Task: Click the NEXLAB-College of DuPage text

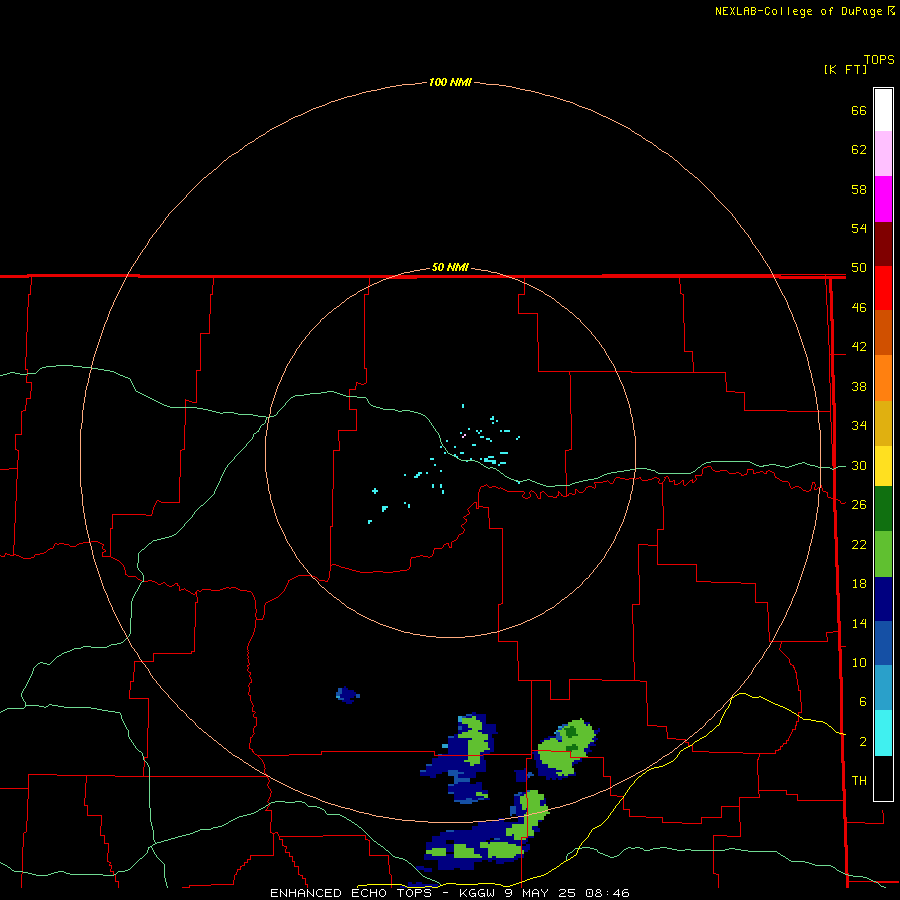Action: [798, 11]
